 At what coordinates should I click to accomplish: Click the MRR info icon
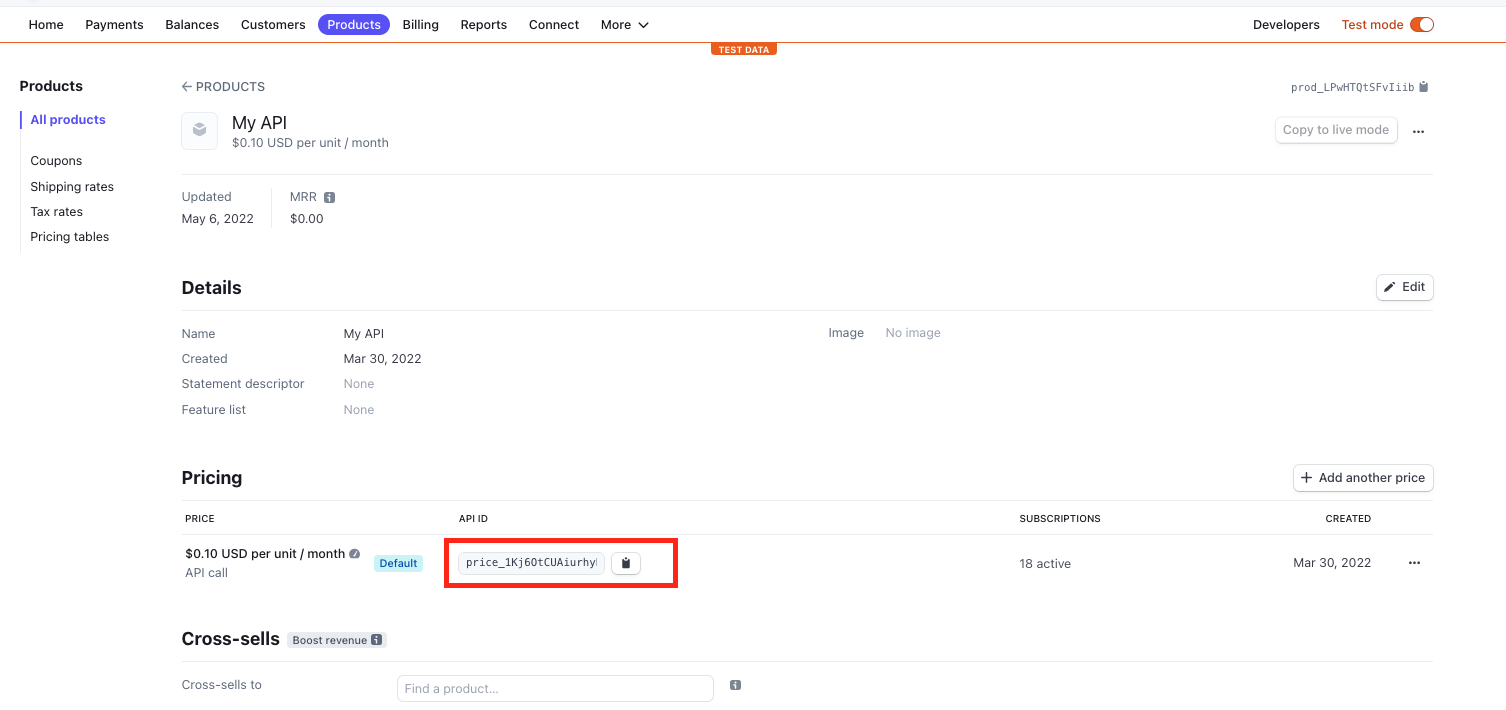click(330, 196)
